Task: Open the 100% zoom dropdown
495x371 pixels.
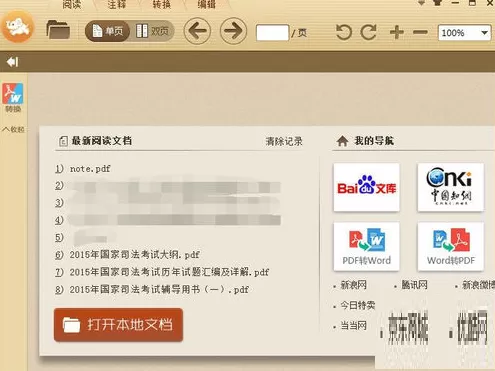Action: pyautogui.click(x=464, y=33)
